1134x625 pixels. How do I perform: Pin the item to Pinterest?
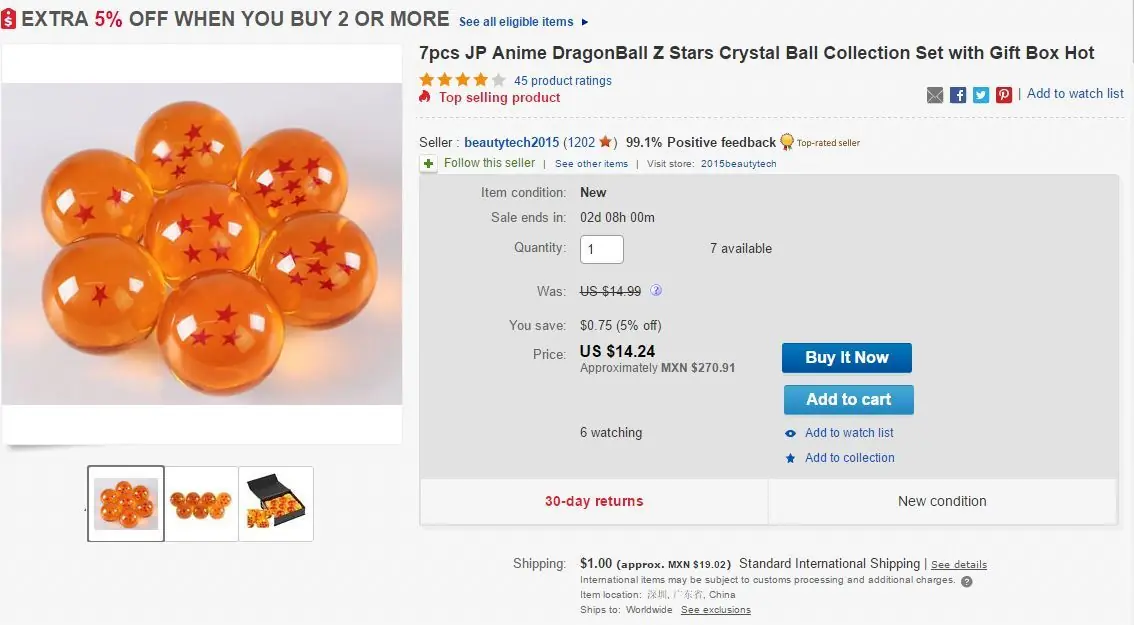click(1004, 94)
